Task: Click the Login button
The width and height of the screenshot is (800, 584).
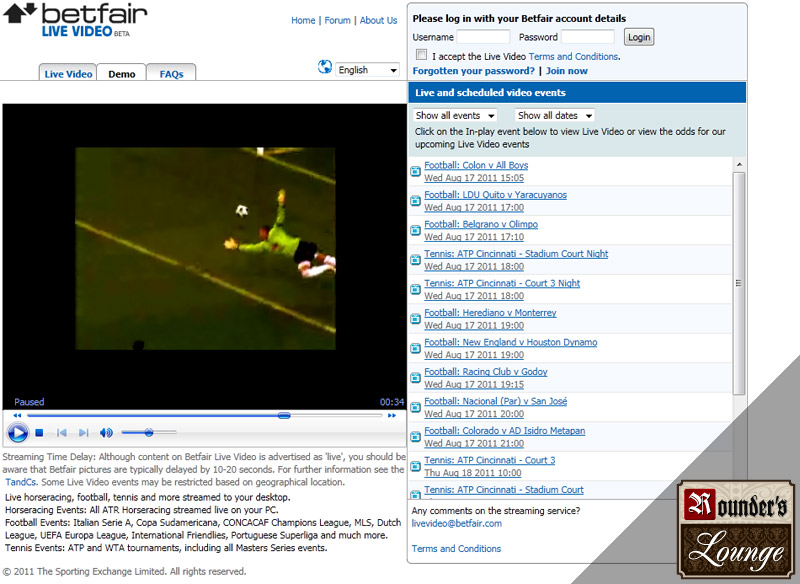Action: tap(639, 37)
